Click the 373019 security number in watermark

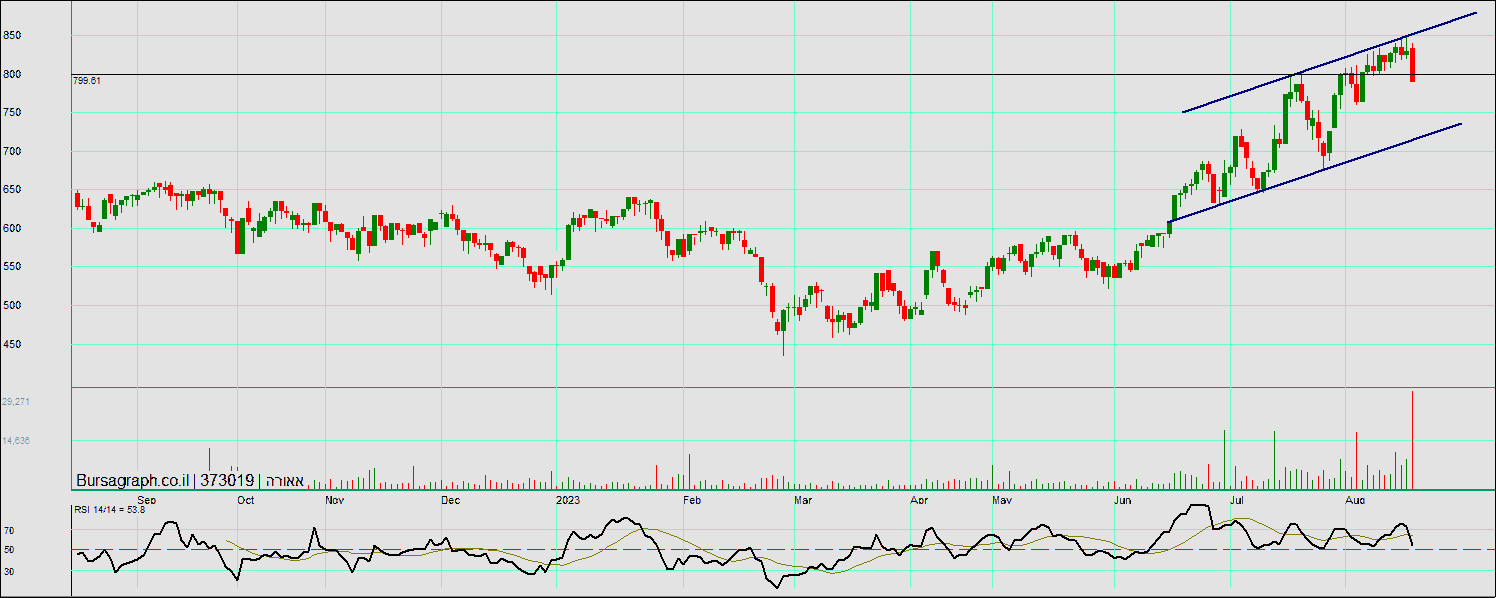click(x=228, y=481)
